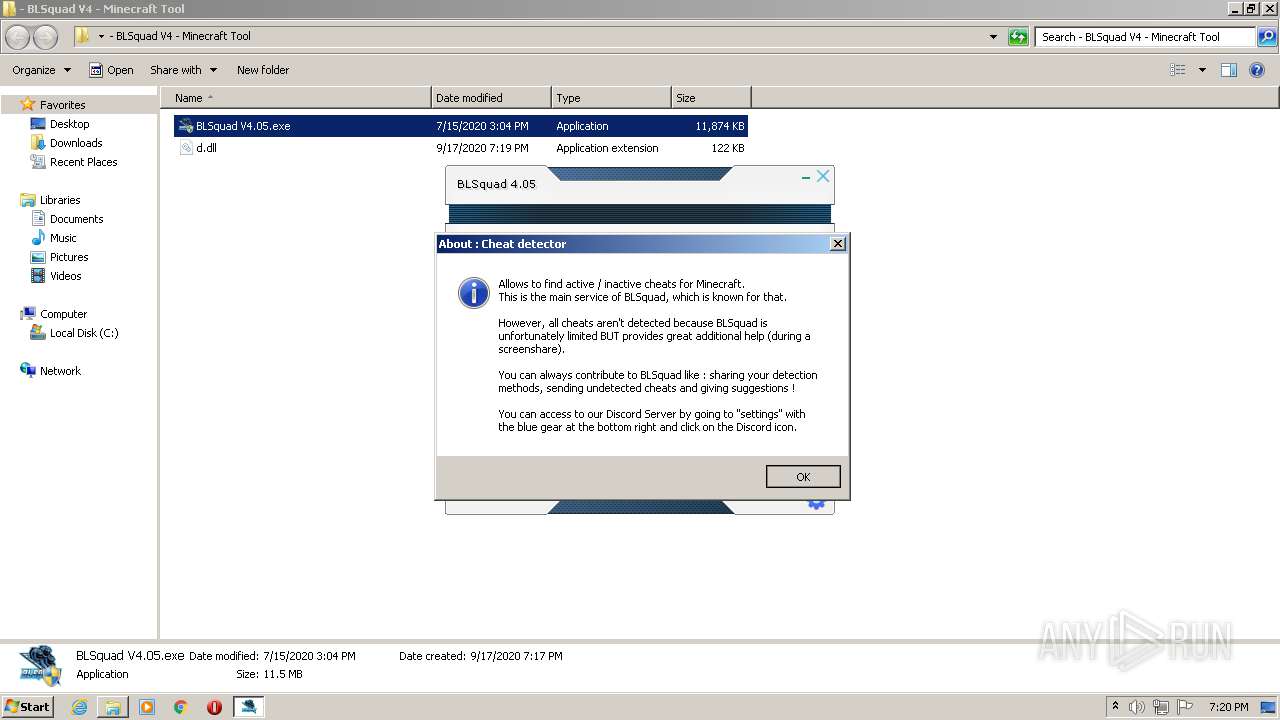
Task: Sort files by the Type column
Action: 611,98
